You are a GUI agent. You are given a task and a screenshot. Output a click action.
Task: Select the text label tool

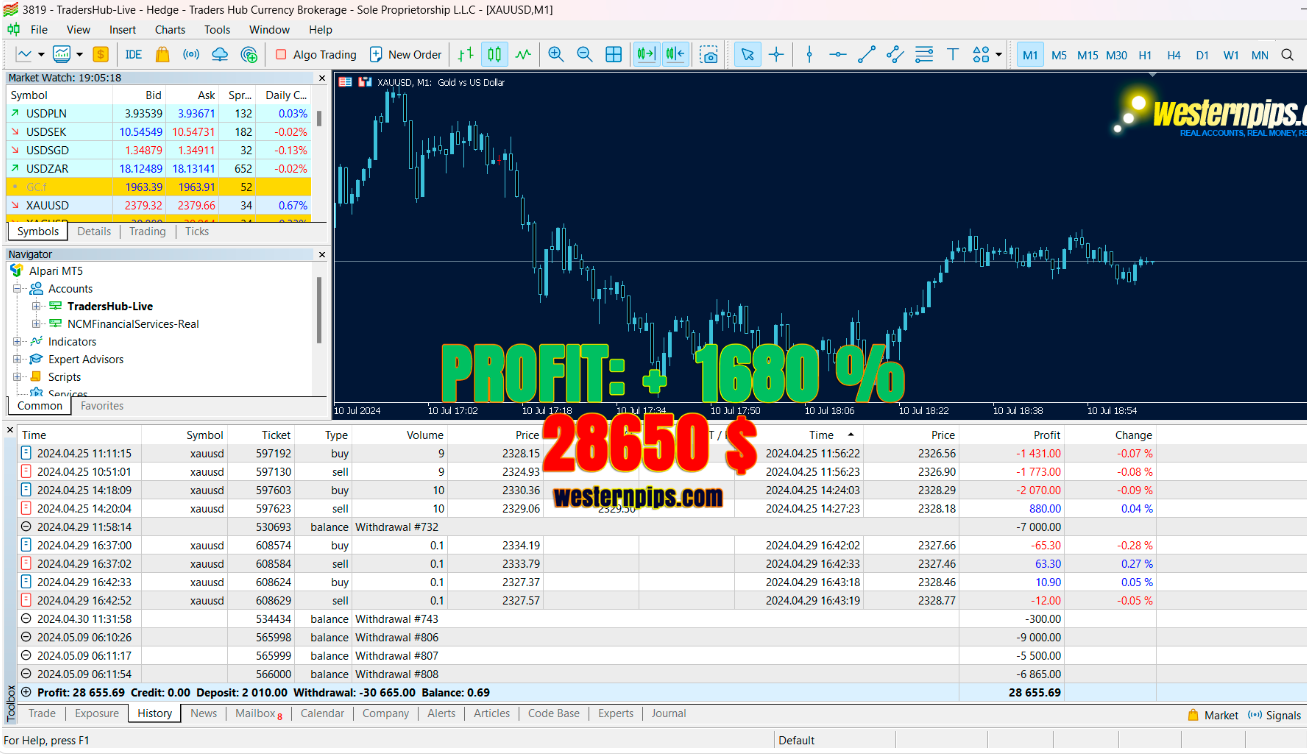(x=953, y=54)
